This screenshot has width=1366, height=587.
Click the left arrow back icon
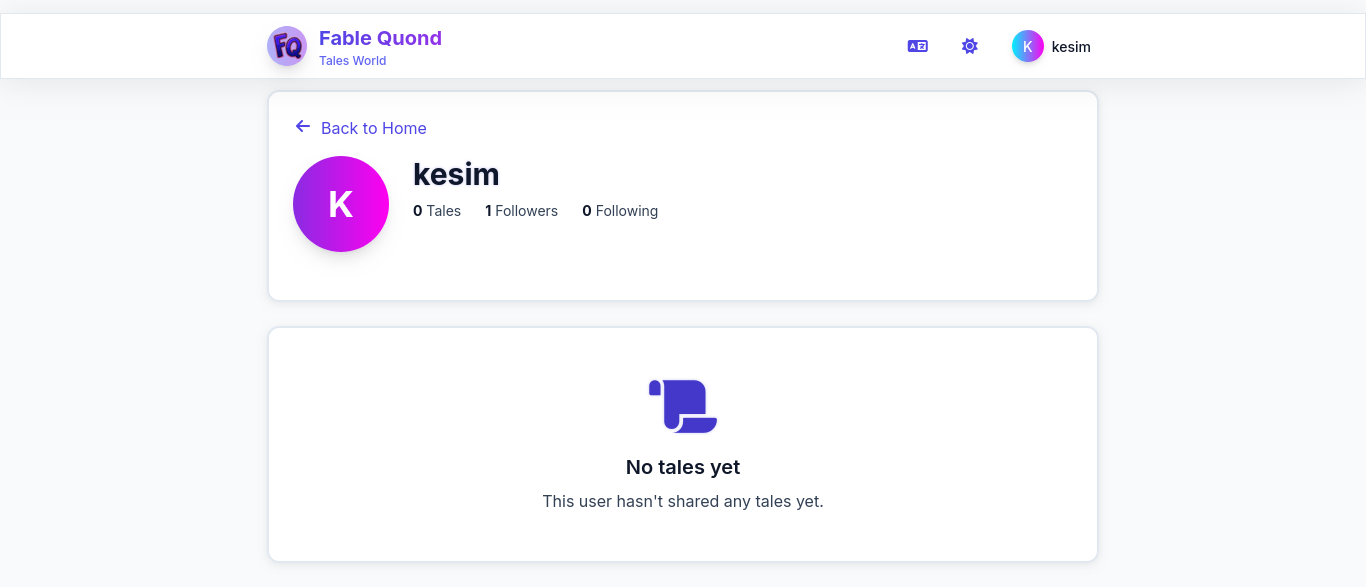(x=303, y=126)
